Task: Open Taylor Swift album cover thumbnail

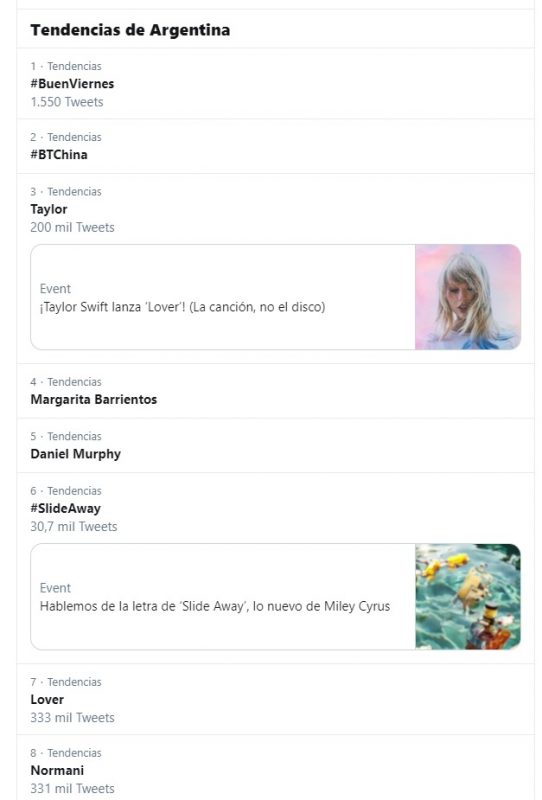Action: click(x=468, y=297)
